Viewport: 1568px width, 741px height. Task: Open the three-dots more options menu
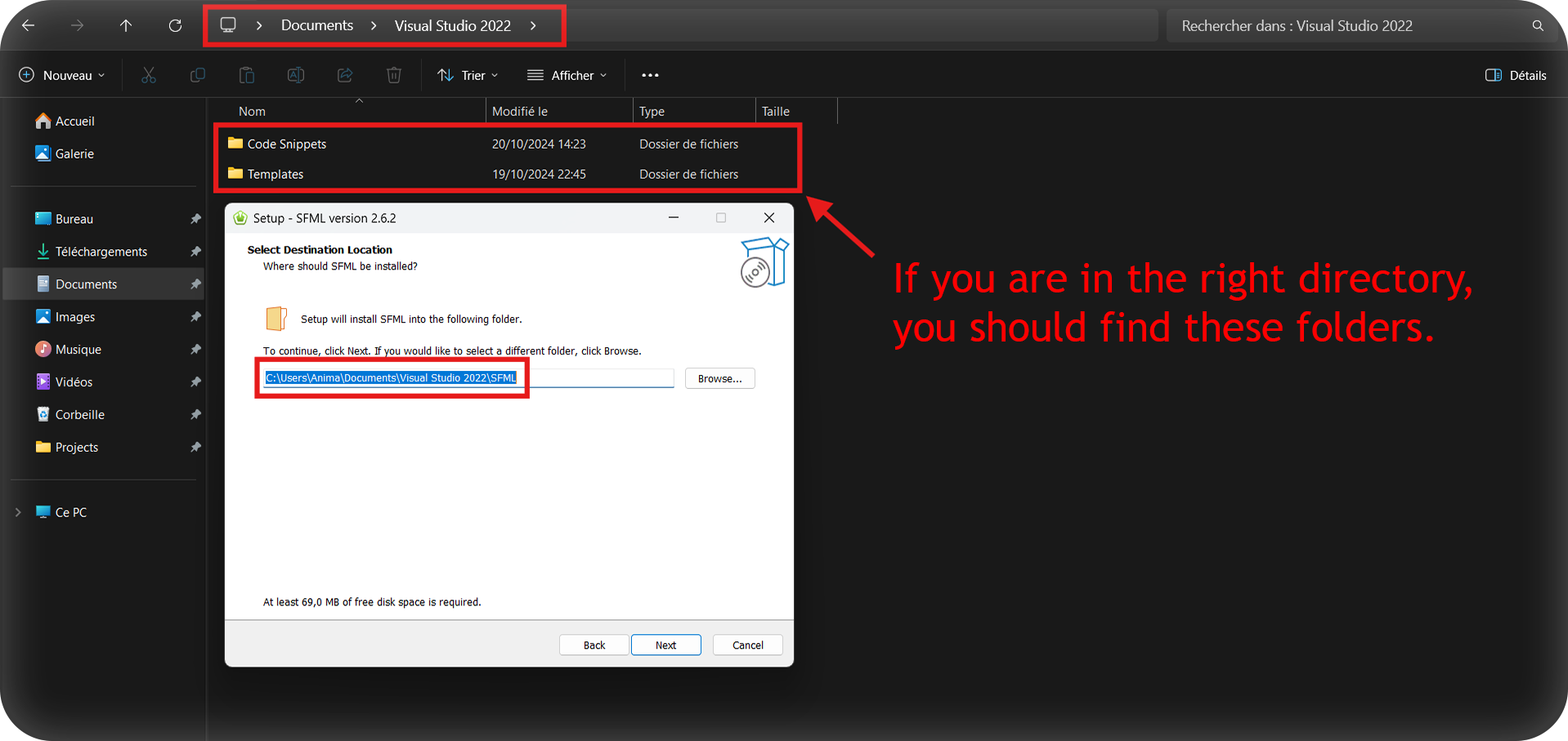coord(650,75)
